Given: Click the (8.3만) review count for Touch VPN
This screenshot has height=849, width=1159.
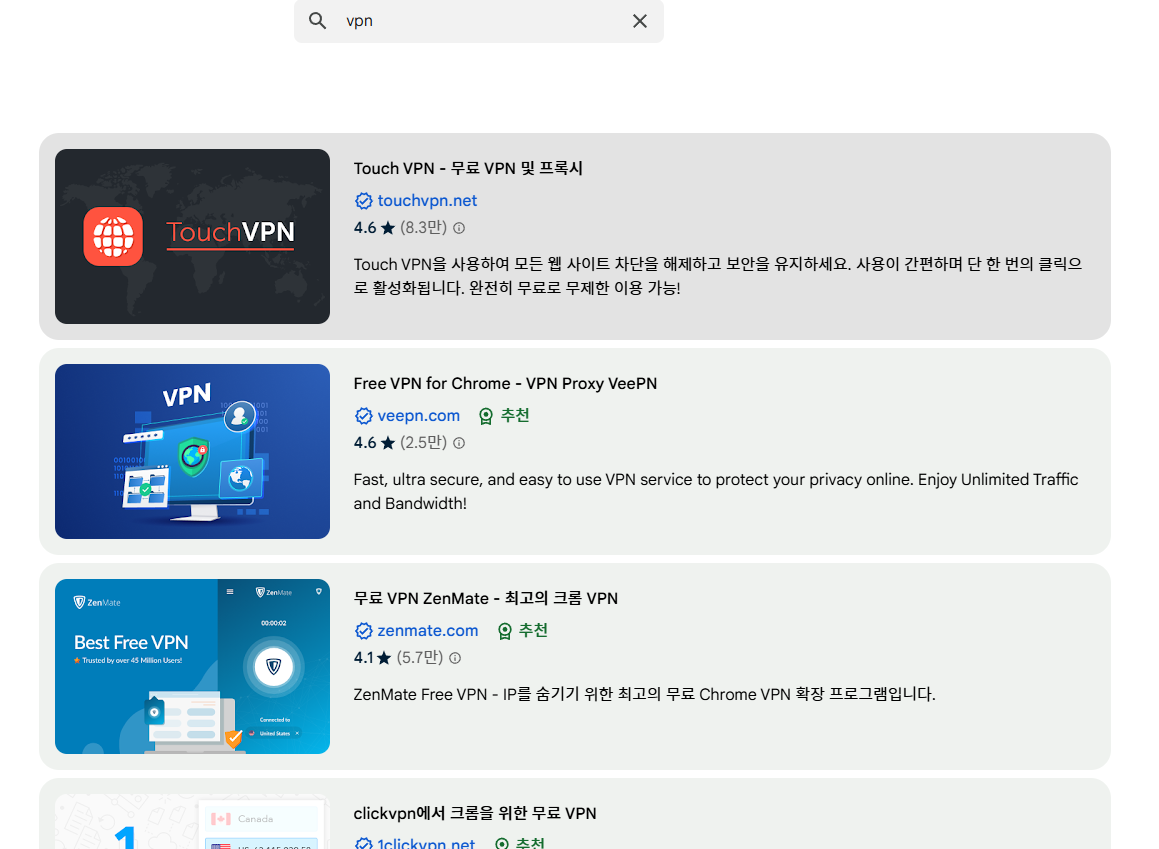Looking at the screenshot, I should click(x=424, y=228).
